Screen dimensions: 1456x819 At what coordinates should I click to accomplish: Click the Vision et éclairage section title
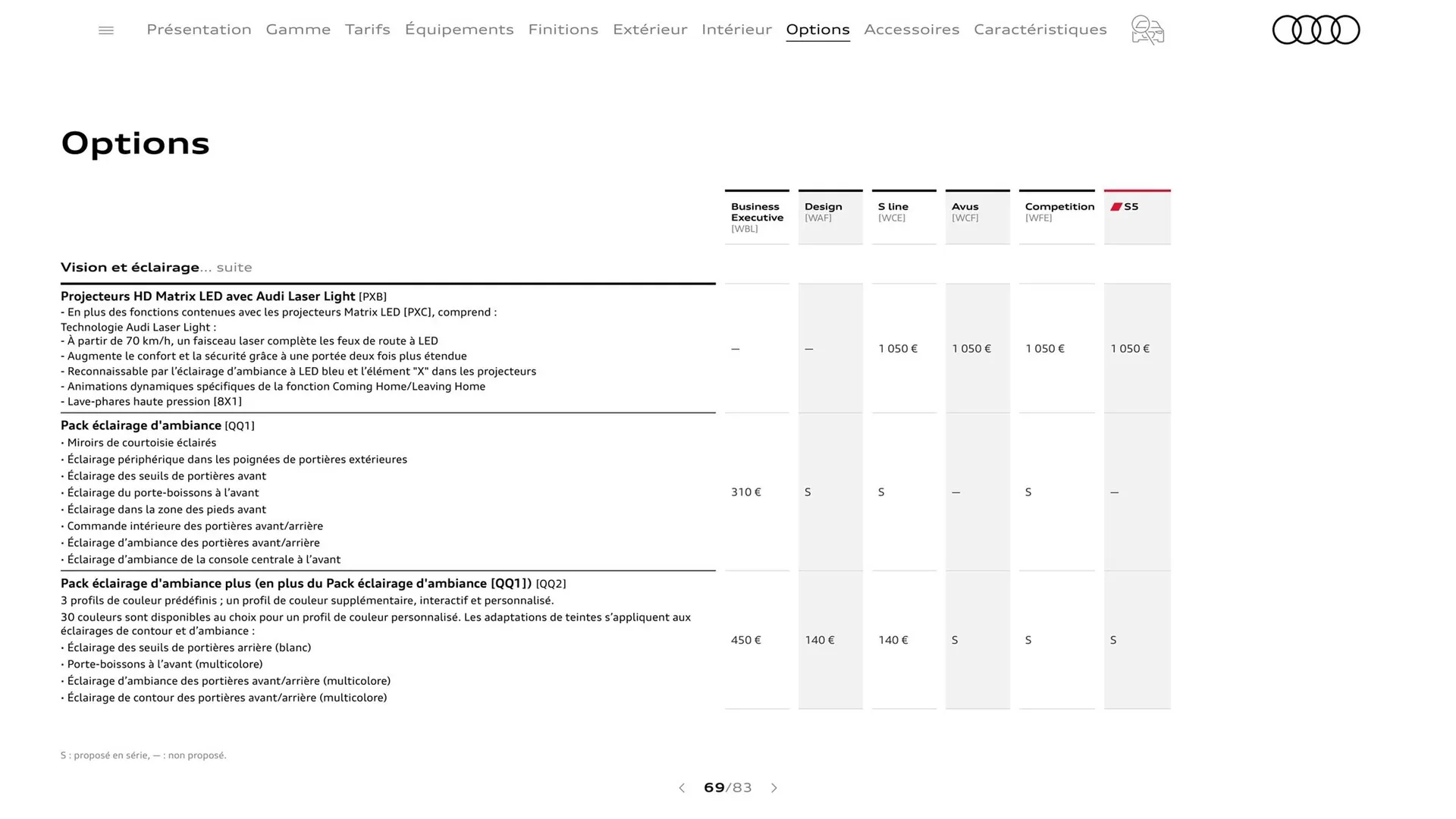coord(156,267)
